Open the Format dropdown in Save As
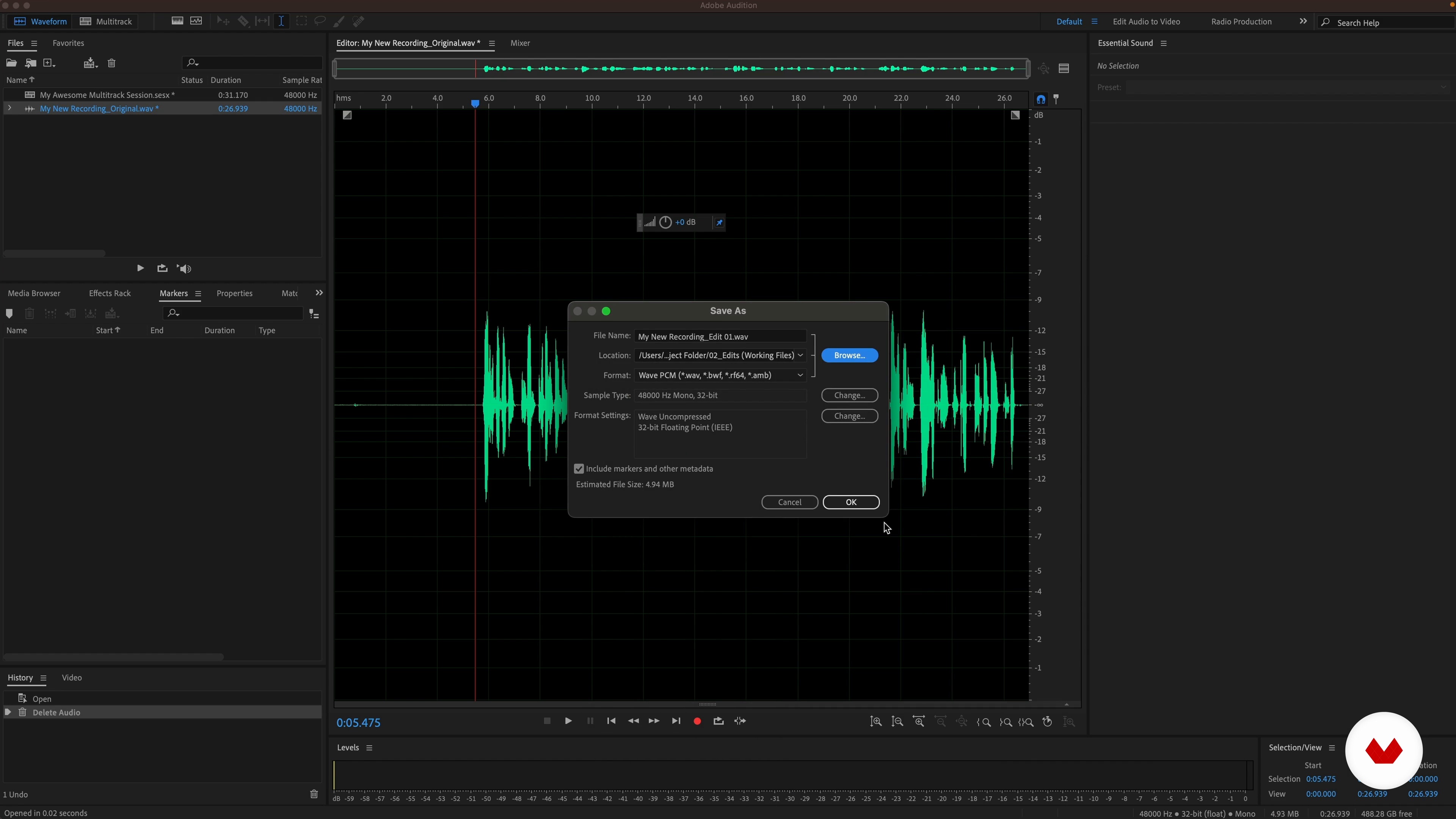 pyautogui.click(x=720, y=375)
